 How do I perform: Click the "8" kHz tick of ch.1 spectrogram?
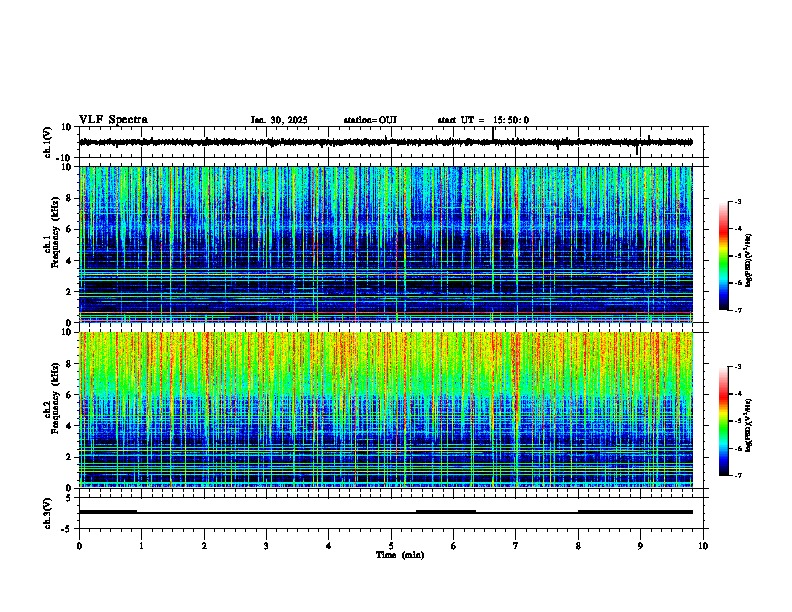click(70, 198)
